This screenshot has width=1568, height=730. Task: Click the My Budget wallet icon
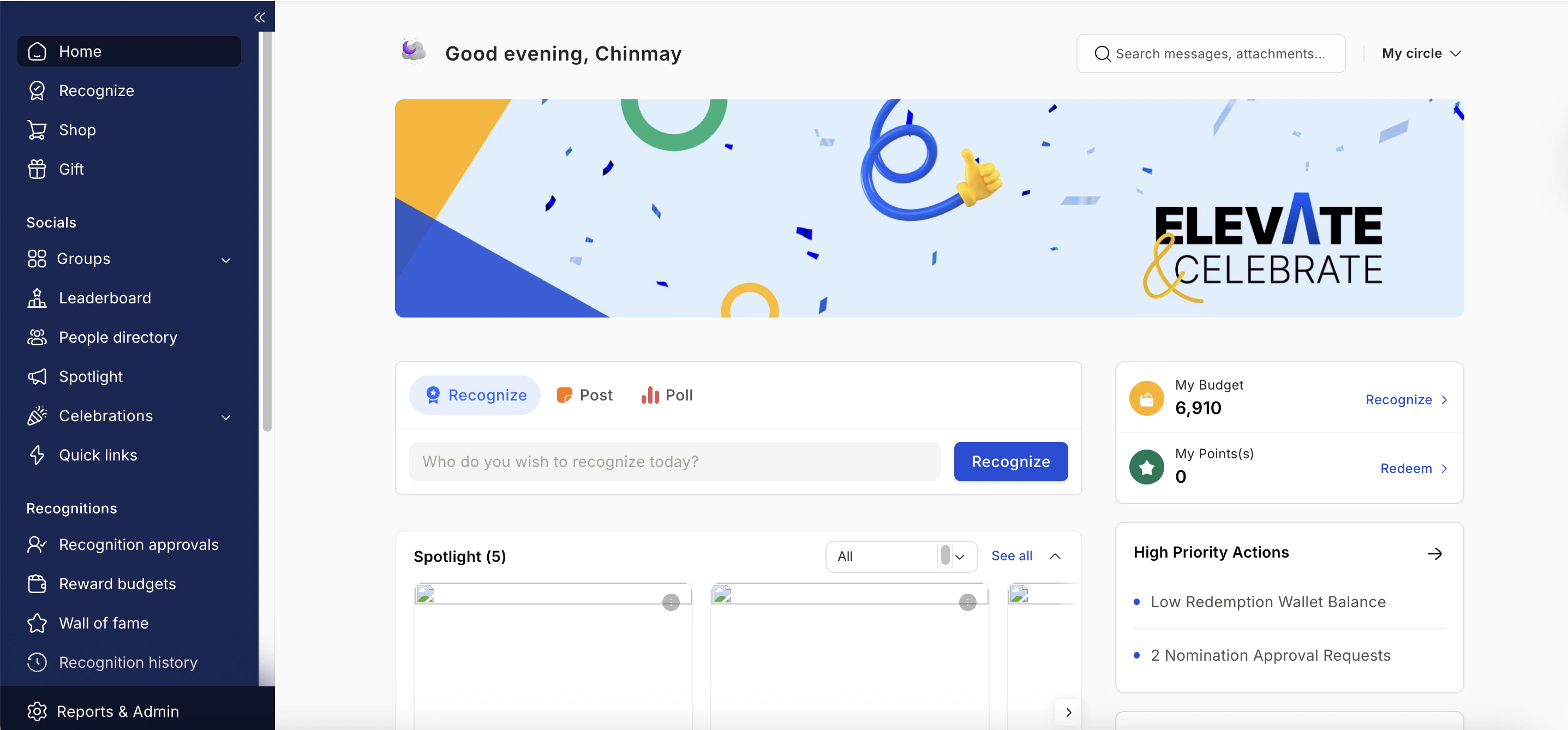click(x=1146, y=399)
